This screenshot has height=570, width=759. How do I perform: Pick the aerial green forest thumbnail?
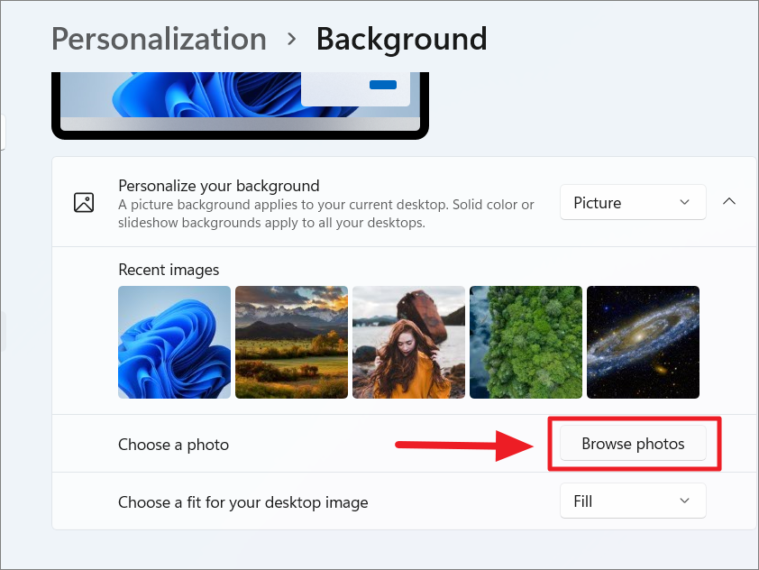(526, 342)
